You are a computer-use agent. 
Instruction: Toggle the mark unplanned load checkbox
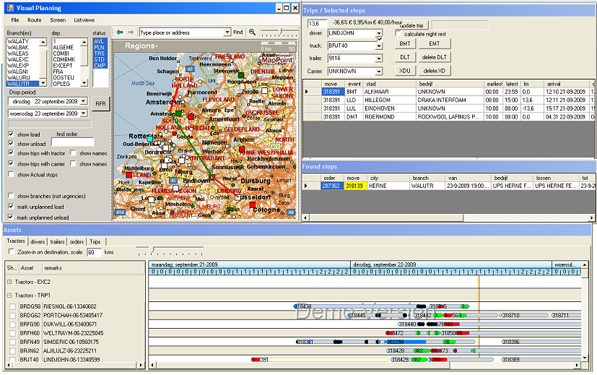pyautogui.click(x=11, y=206)
